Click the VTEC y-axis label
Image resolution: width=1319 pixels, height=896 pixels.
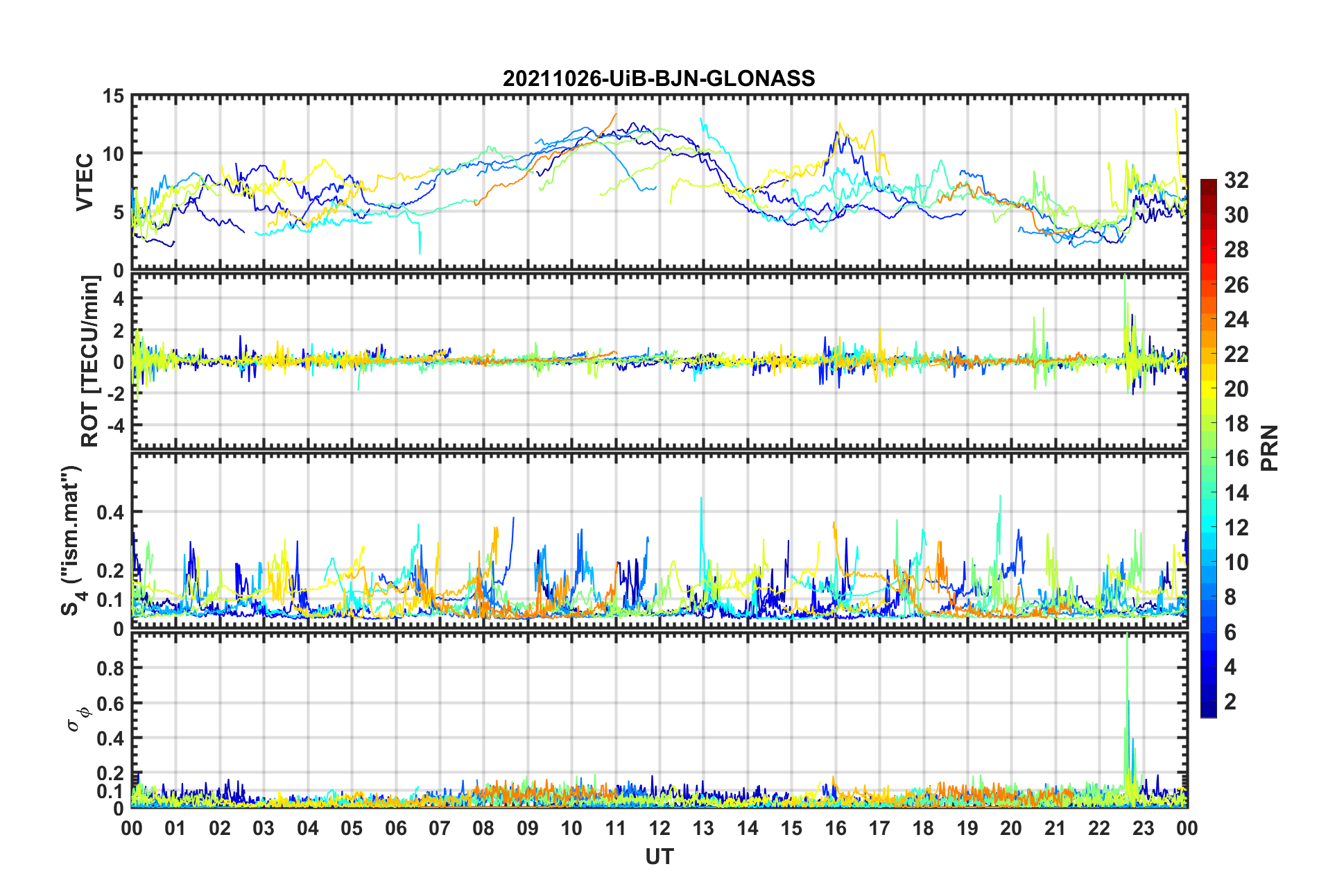[85, 182]
